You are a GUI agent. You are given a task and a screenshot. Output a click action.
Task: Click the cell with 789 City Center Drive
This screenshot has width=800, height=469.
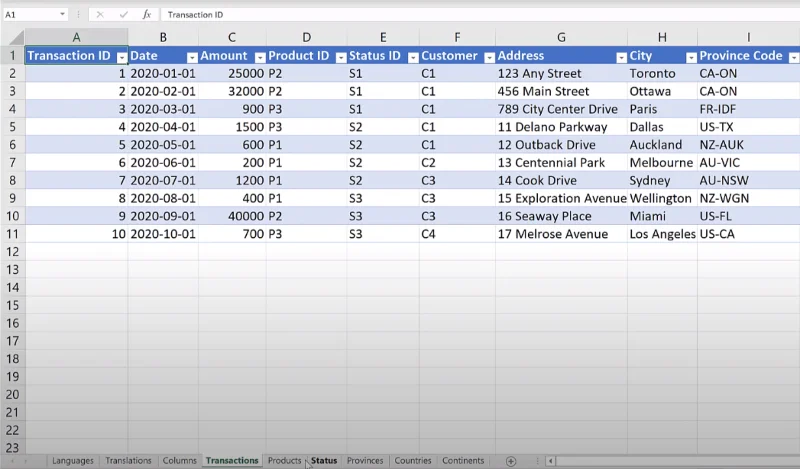coord(561,109)
